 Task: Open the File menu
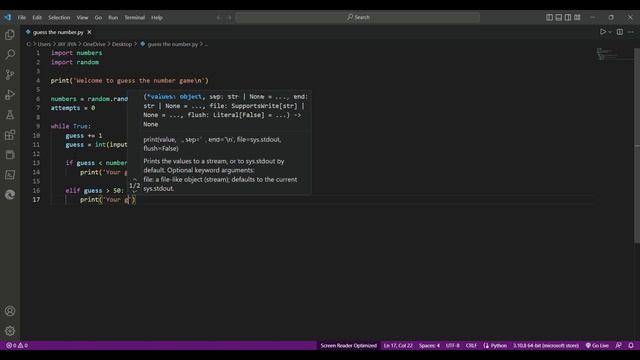pos(22,18)
